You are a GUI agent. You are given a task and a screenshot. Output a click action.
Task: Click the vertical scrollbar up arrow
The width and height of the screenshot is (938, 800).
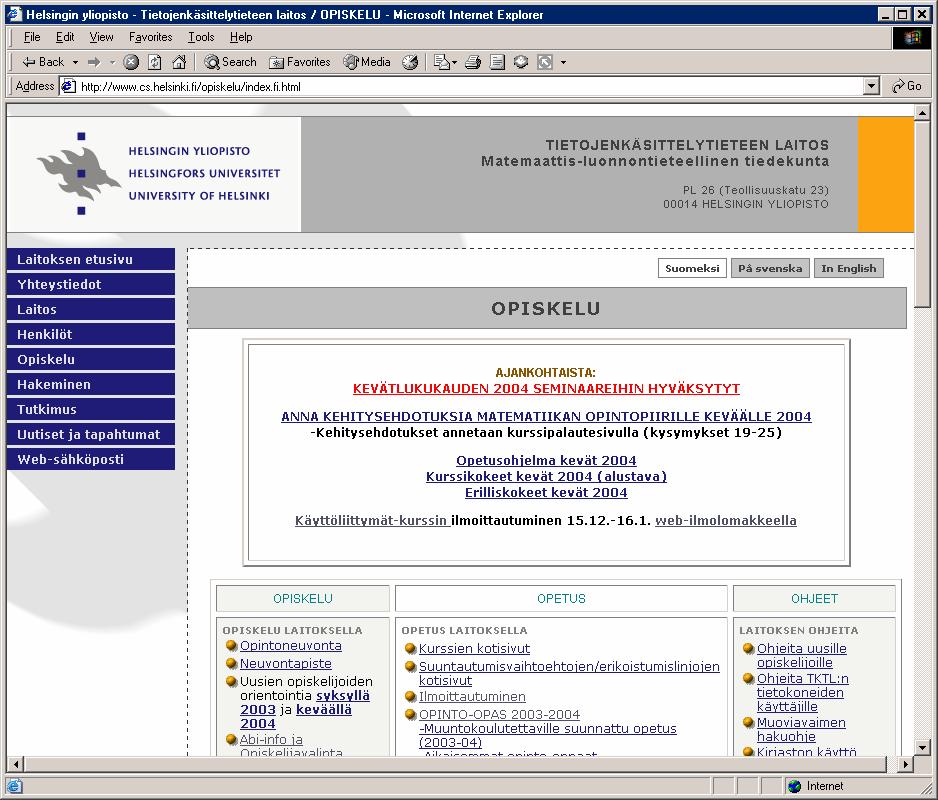[922, 112]
